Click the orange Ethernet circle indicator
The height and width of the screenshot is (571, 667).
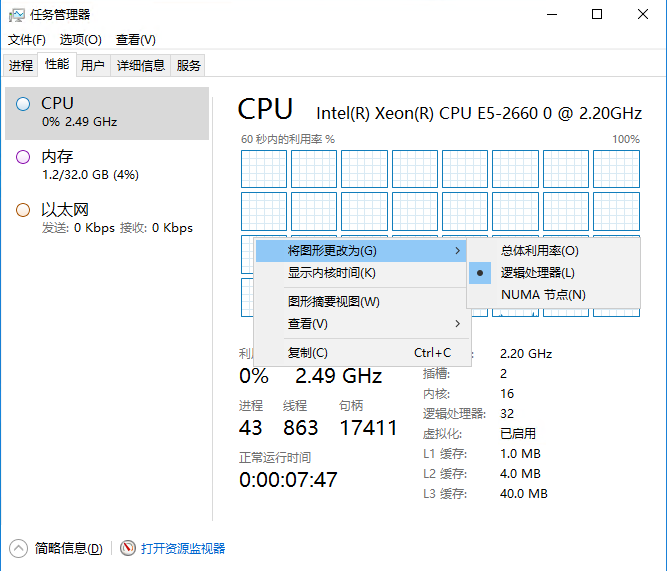click(x=23, y=210)
